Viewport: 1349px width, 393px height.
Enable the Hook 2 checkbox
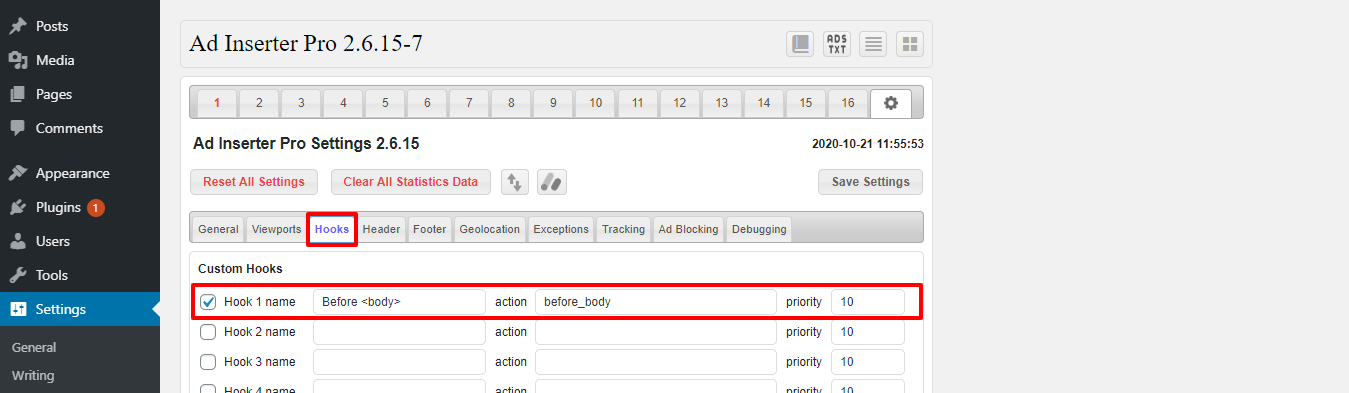208,332
